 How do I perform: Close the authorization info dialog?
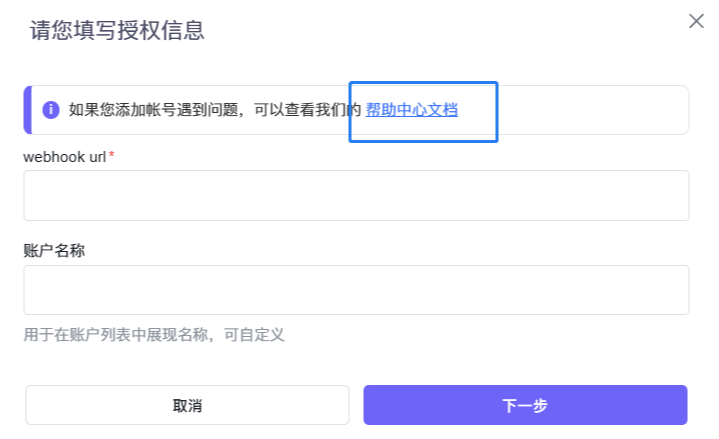click(x=696, y=22)
